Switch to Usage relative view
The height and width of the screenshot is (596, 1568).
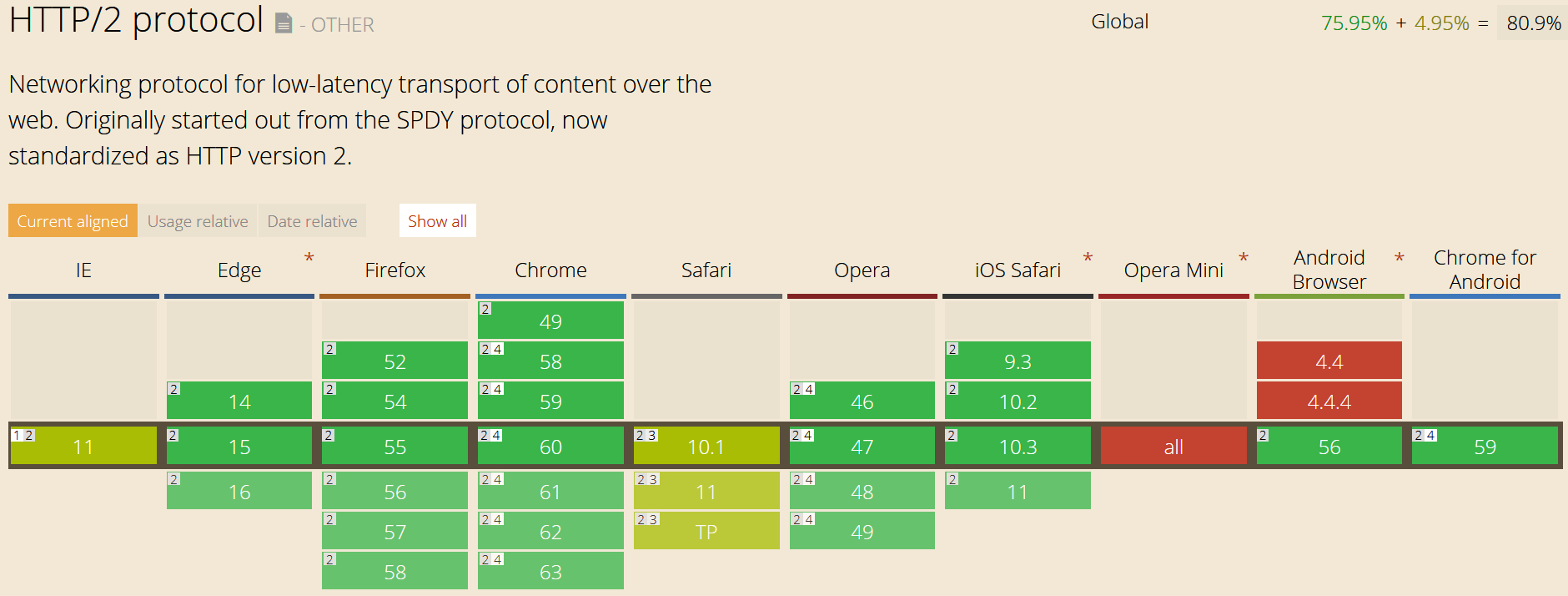198,221
